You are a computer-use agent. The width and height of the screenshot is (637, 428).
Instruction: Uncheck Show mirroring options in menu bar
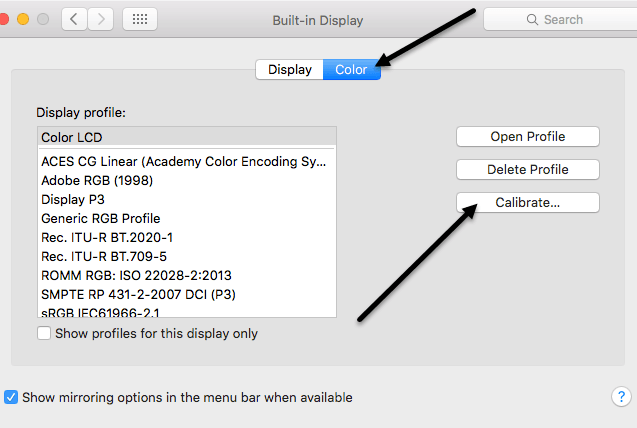(x=11, y=397)
